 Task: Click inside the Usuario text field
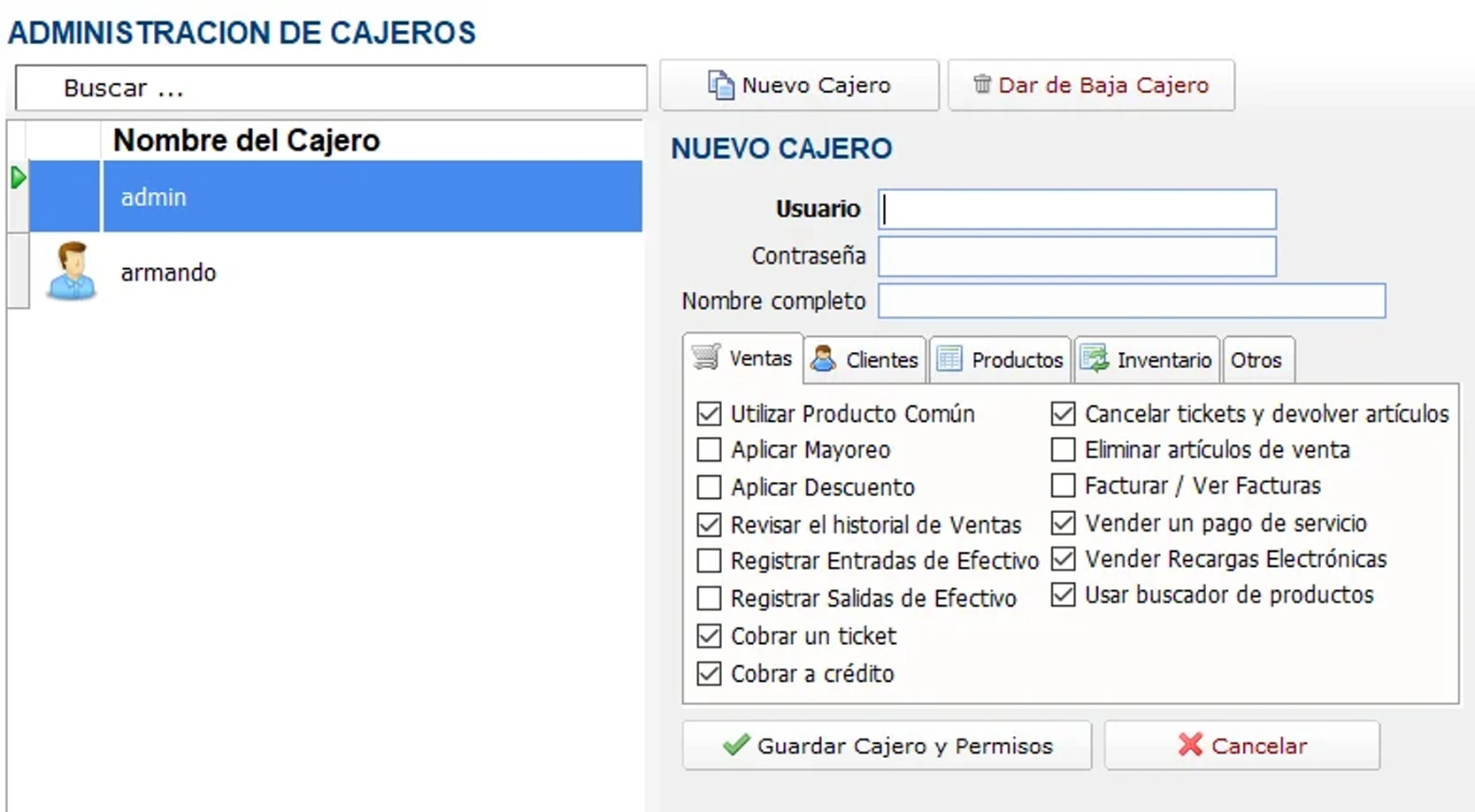[x=1075, y=210]
